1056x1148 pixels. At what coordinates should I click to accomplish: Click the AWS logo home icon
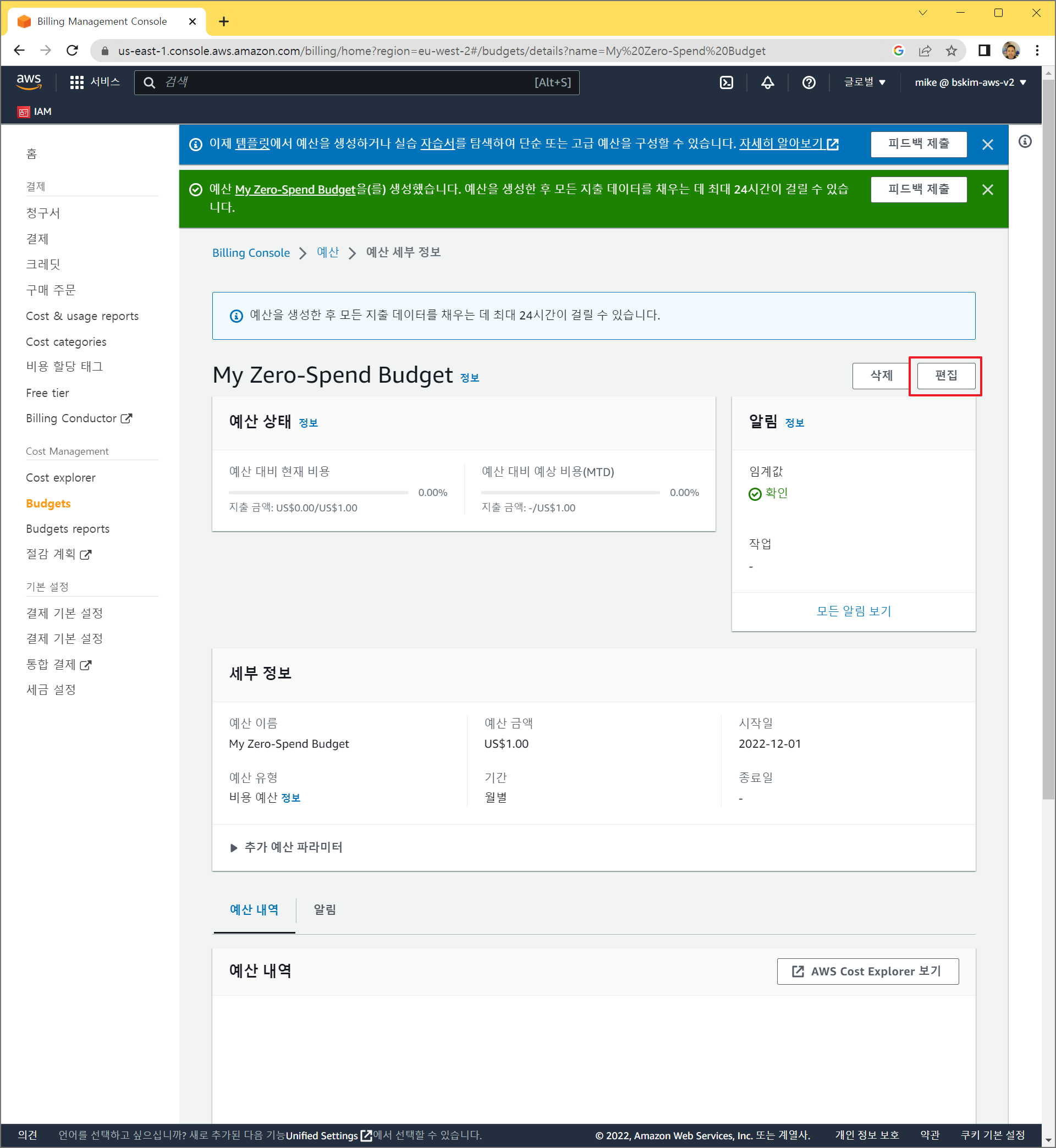pos(29,82)
